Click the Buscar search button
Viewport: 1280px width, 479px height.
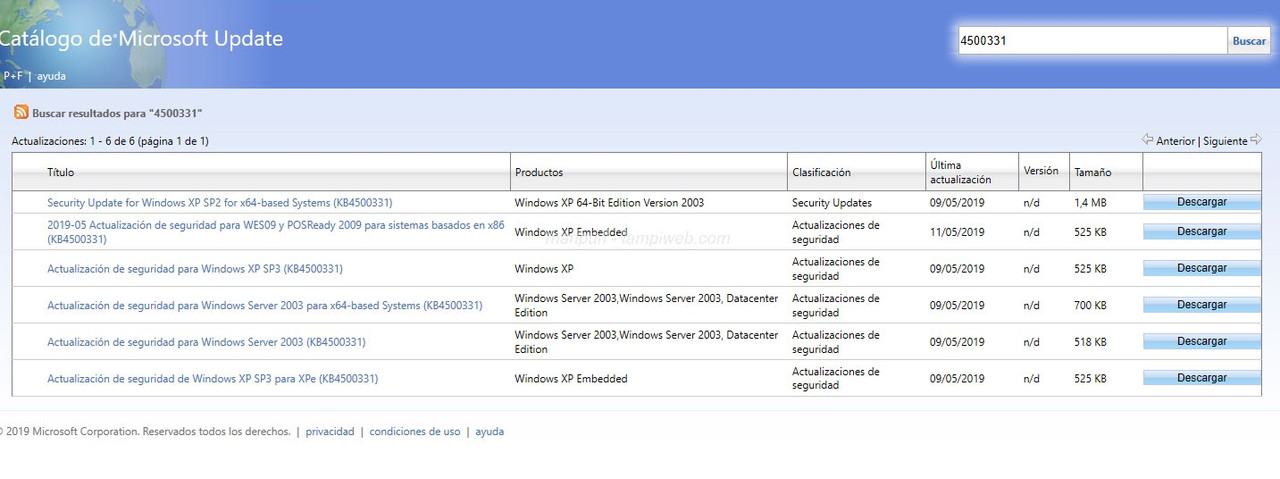coord(1249,41)
